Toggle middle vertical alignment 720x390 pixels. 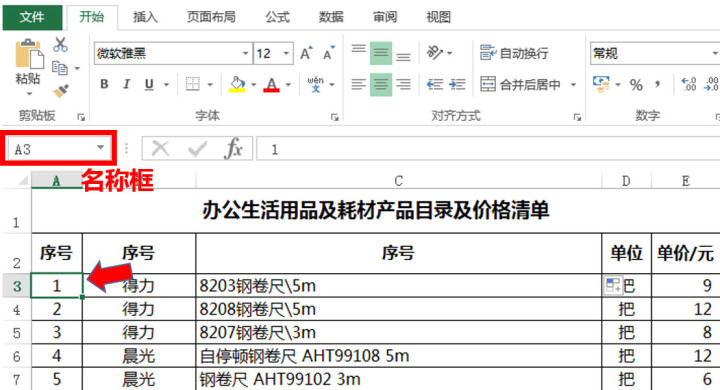coord(381,53)
